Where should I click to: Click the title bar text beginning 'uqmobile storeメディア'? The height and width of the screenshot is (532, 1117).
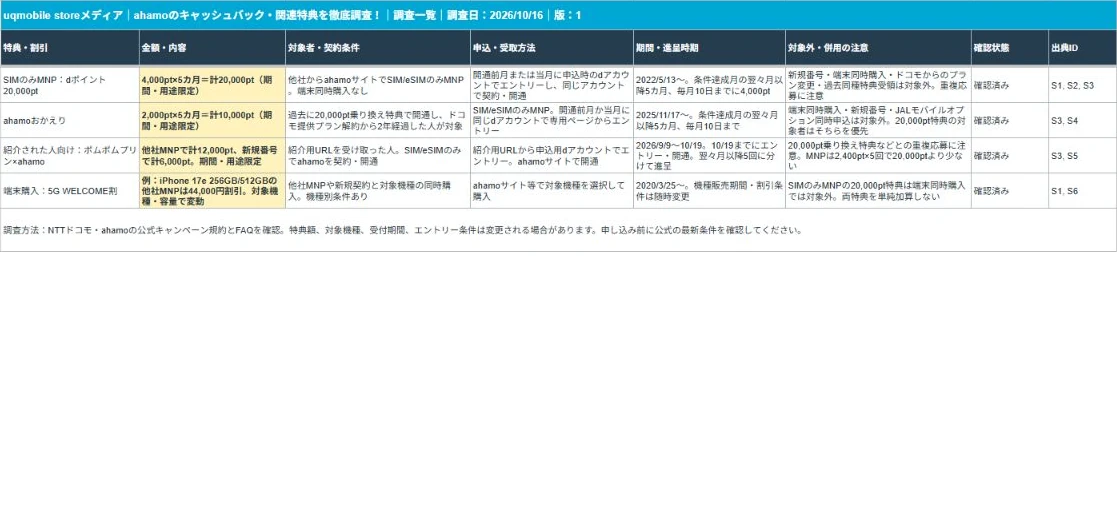(x=292, y=15)
